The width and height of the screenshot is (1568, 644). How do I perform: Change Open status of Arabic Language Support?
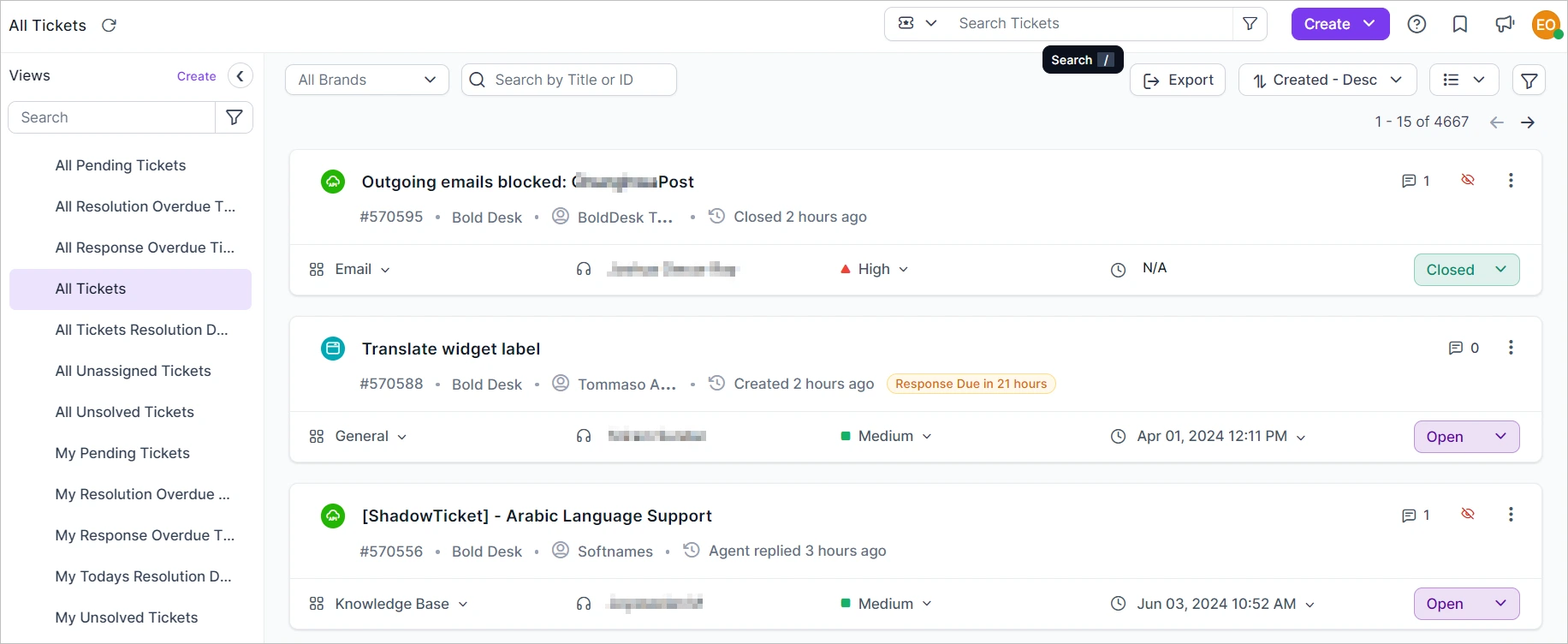coord(1466,604)
